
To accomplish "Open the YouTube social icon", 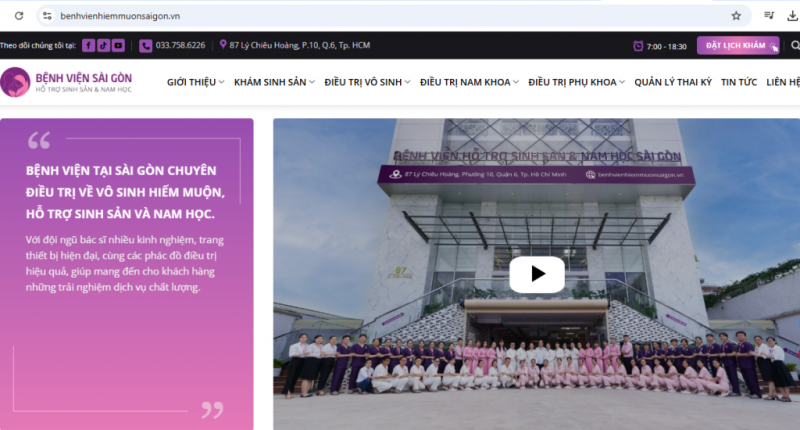I will coord(118,45).
